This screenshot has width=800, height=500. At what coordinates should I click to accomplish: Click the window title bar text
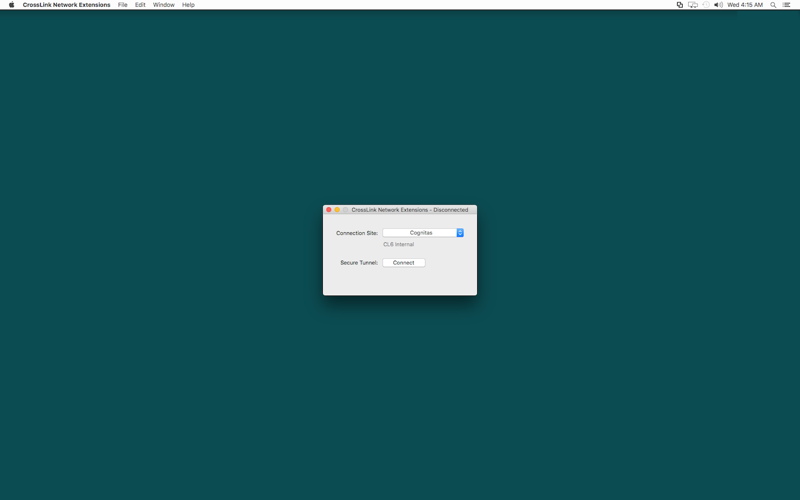point(410,210)
